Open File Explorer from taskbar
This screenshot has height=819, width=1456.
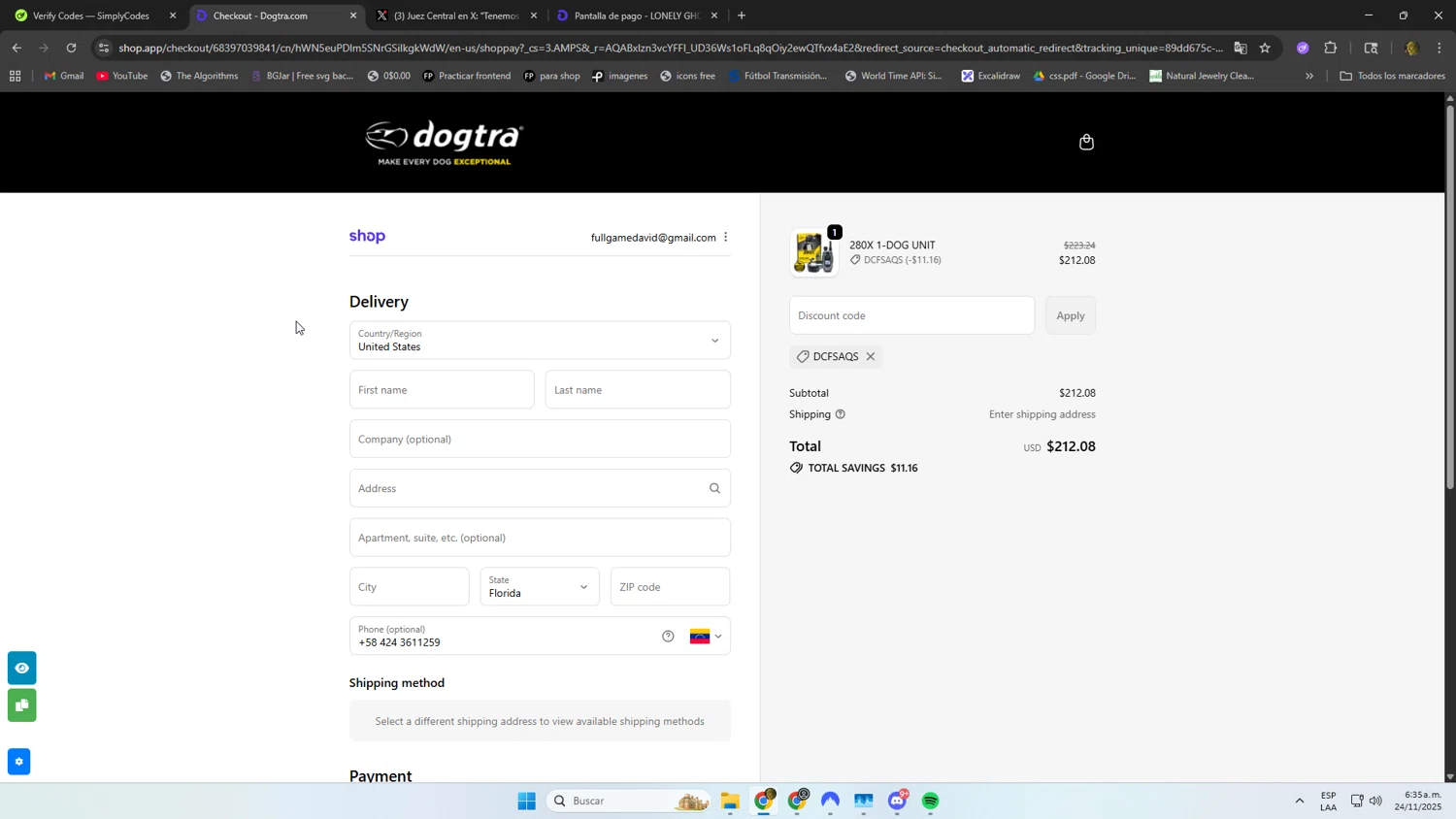[730, 801]
